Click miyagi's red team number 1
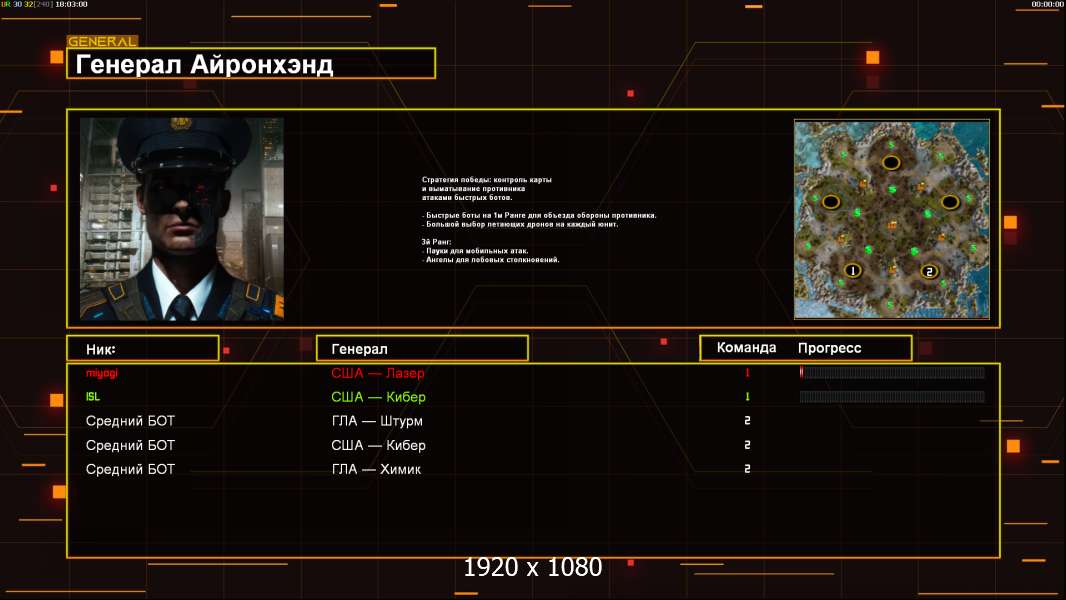The height and width of the screenshot is (600, 1066). pyautogui.click(x=747, y=372)
